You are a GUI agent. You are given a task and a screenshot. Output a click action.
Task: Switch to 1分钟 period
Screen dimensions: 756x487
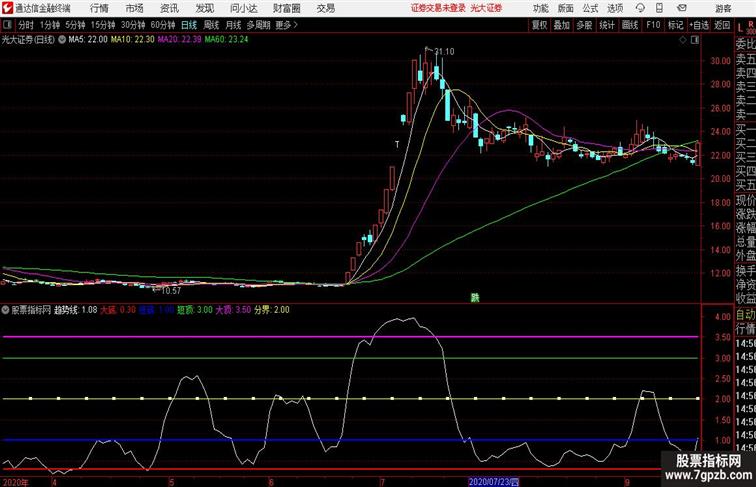click(x=50, y=25)
